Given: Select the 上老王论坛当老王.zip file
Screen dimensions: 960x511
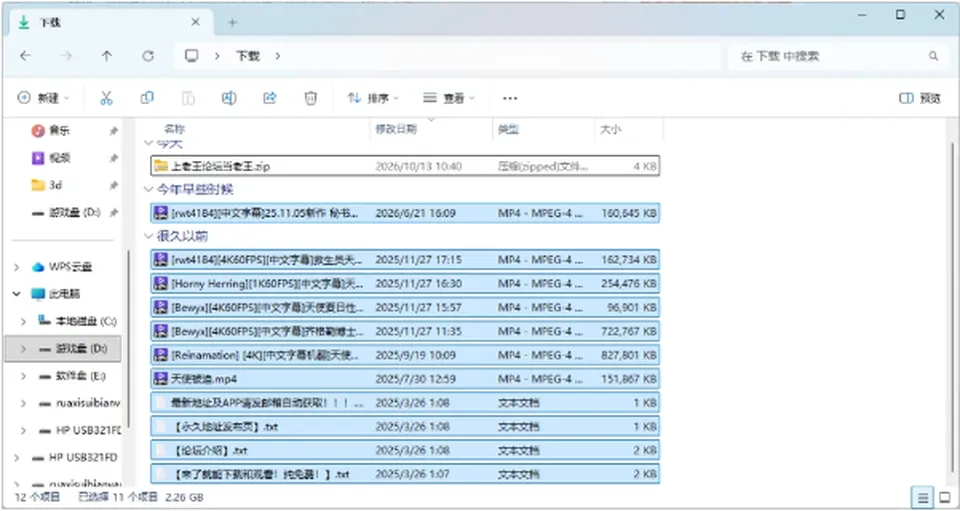Looking at the screenshot, I should tap(405, 166).
